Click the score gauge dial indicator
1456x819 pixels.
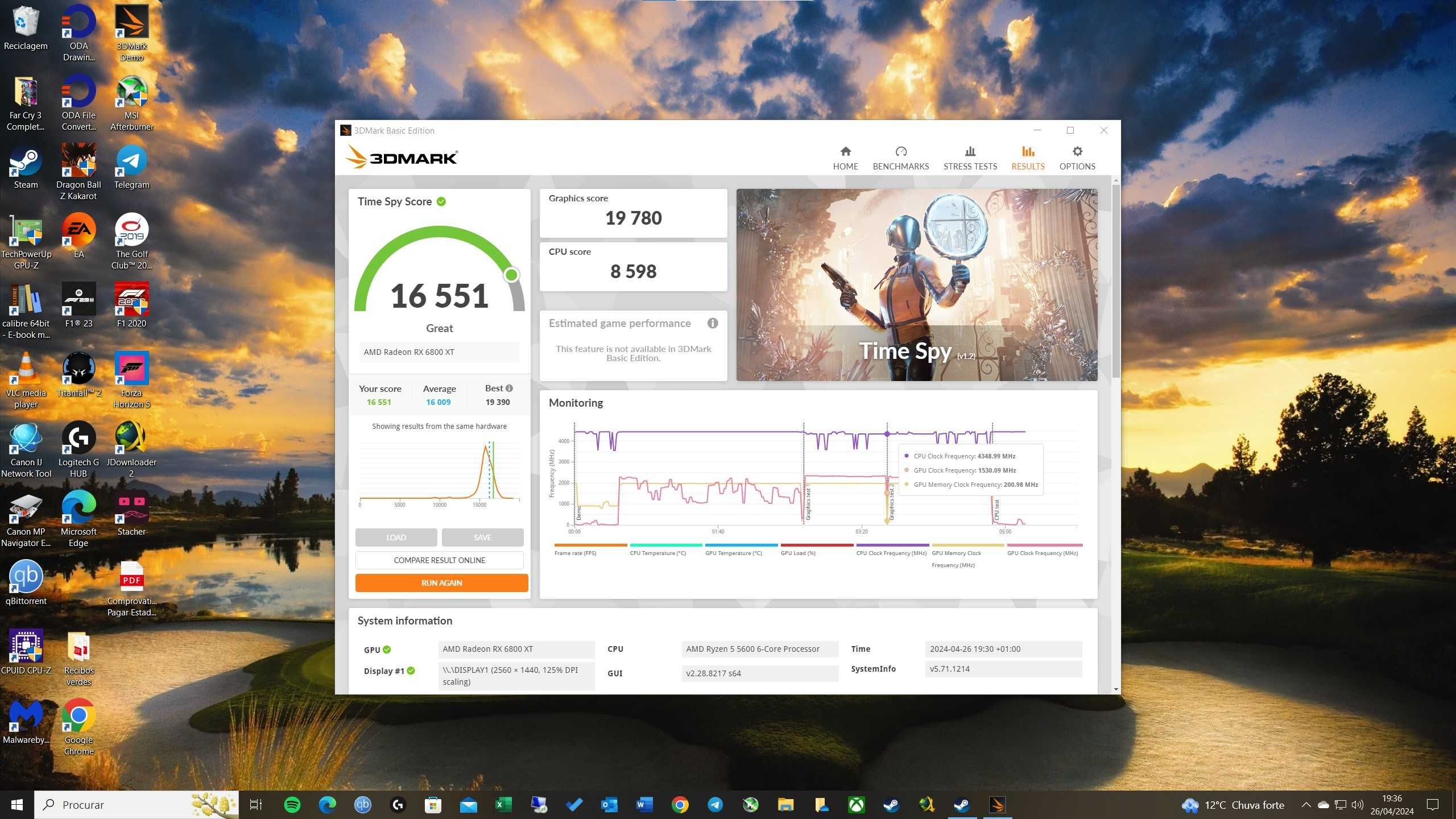(511, 275)
